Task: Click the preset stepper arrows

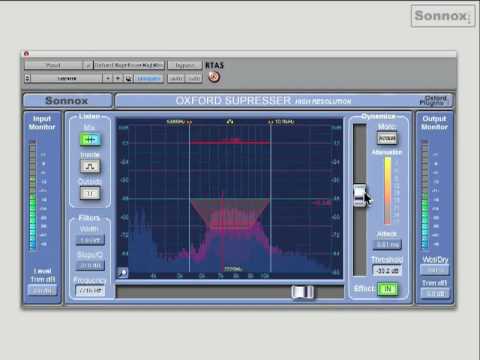Action: [x=28, y=78]
